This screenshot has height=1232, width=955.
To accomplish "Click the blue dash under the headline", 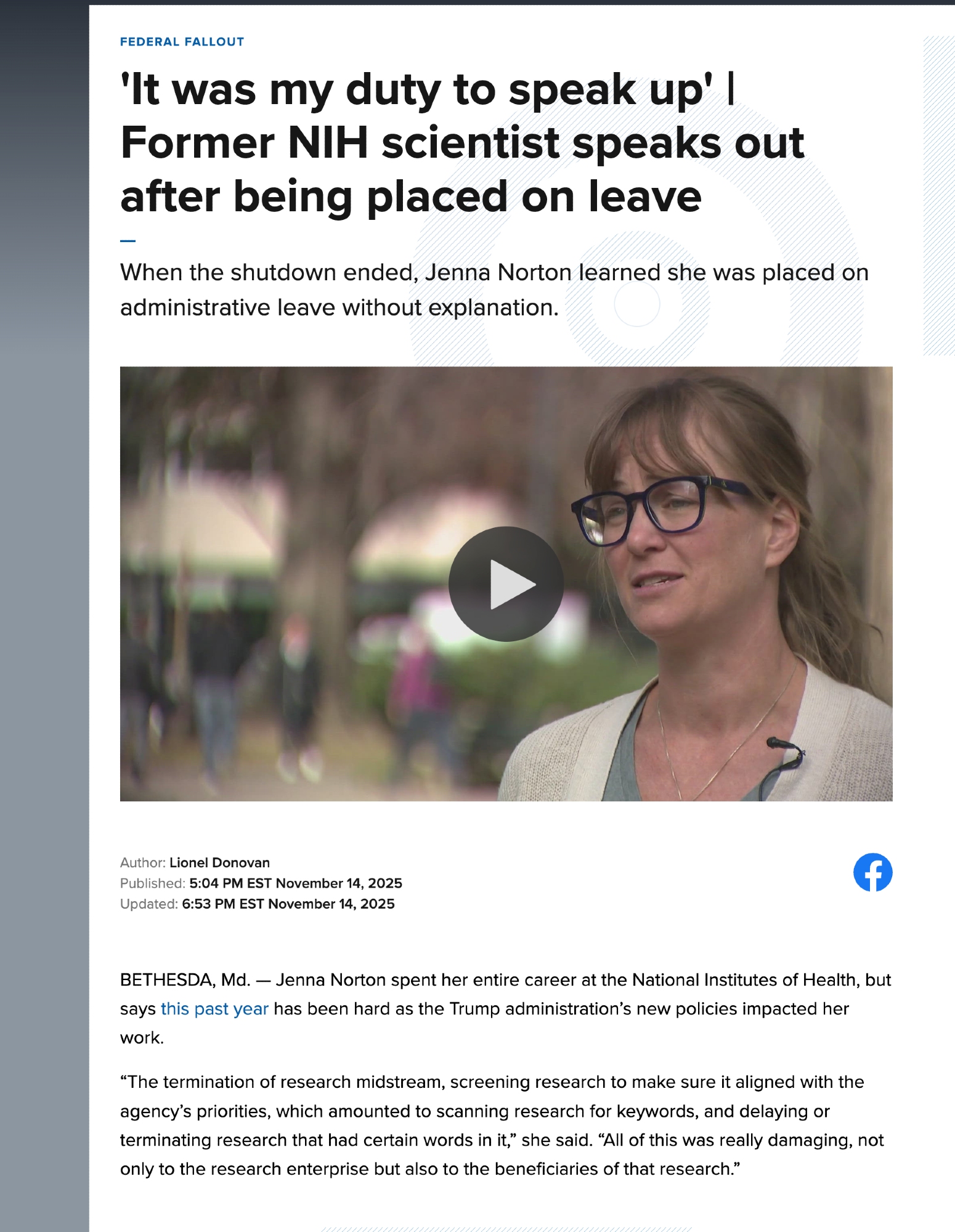I will point(128,241).
